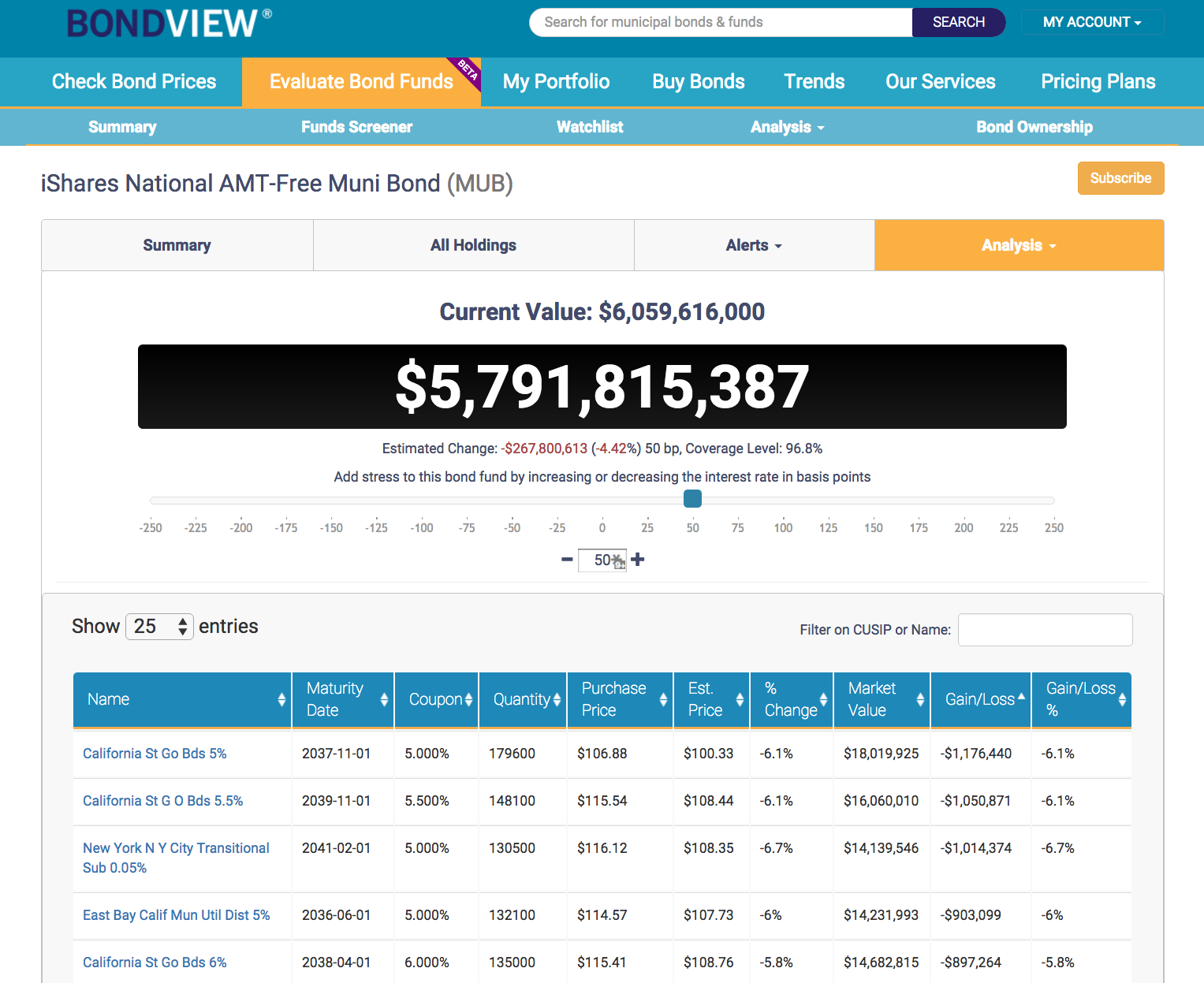Screen dimensions: 1204x983
Task: Click the interest rate slider handle
Action: pos(692,499)
